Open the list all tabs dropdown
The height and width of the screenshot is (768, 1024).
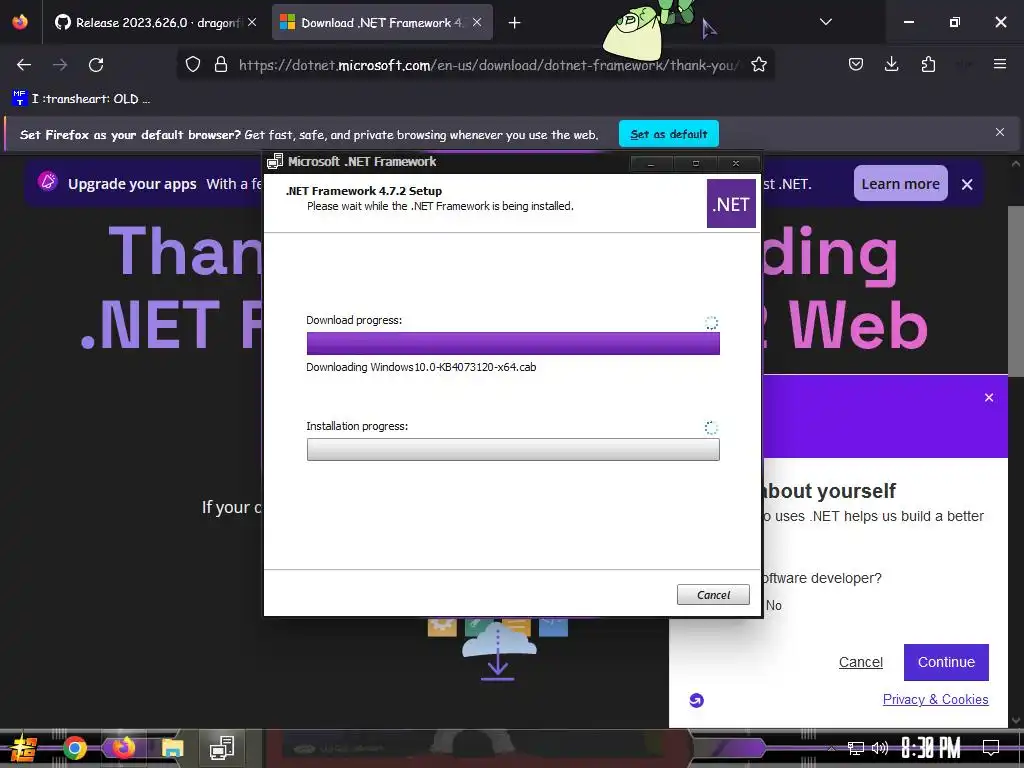(x=826, y=22)
